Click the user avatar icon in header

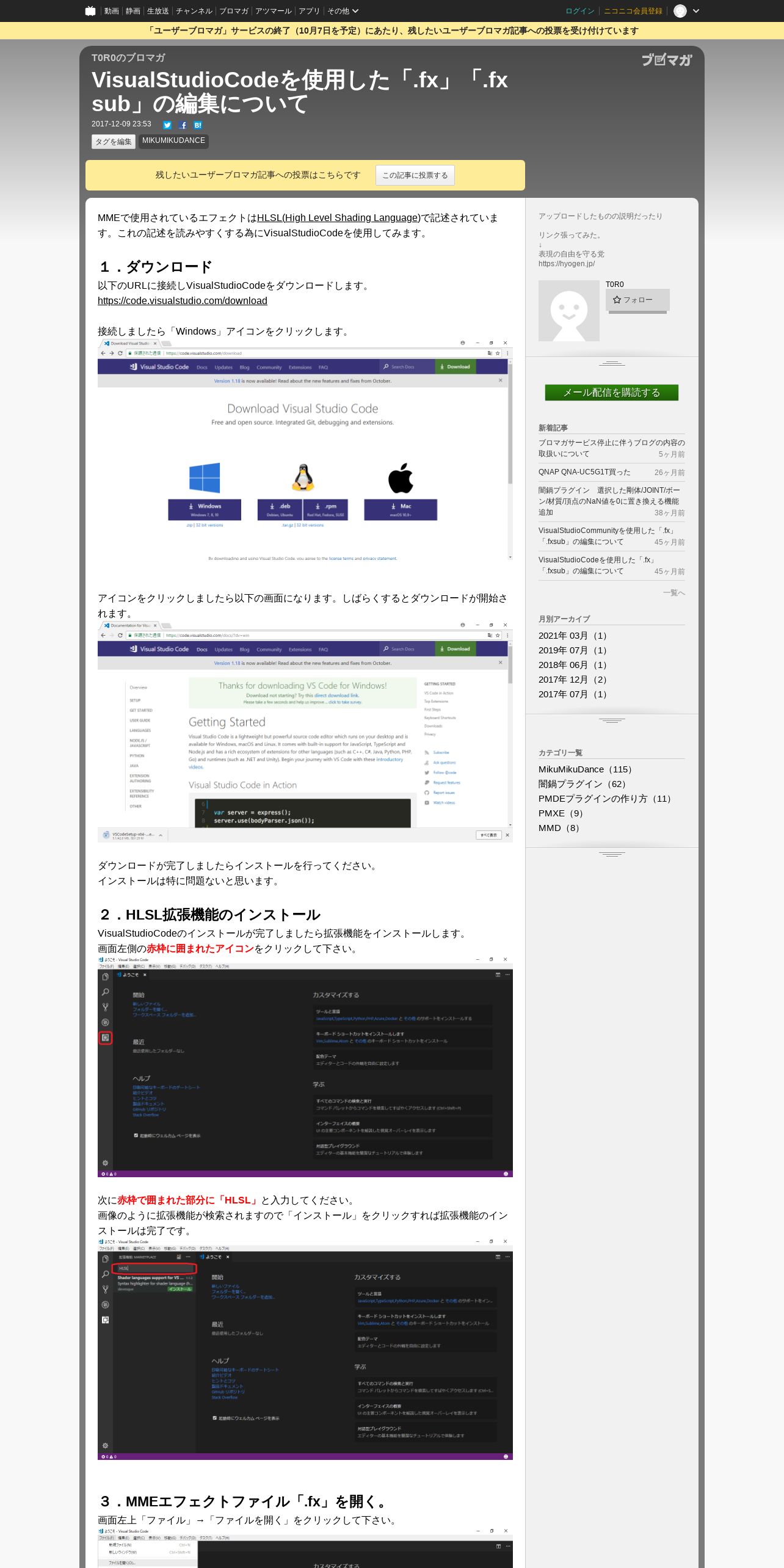pyautogui.click(x=680, y=11)
